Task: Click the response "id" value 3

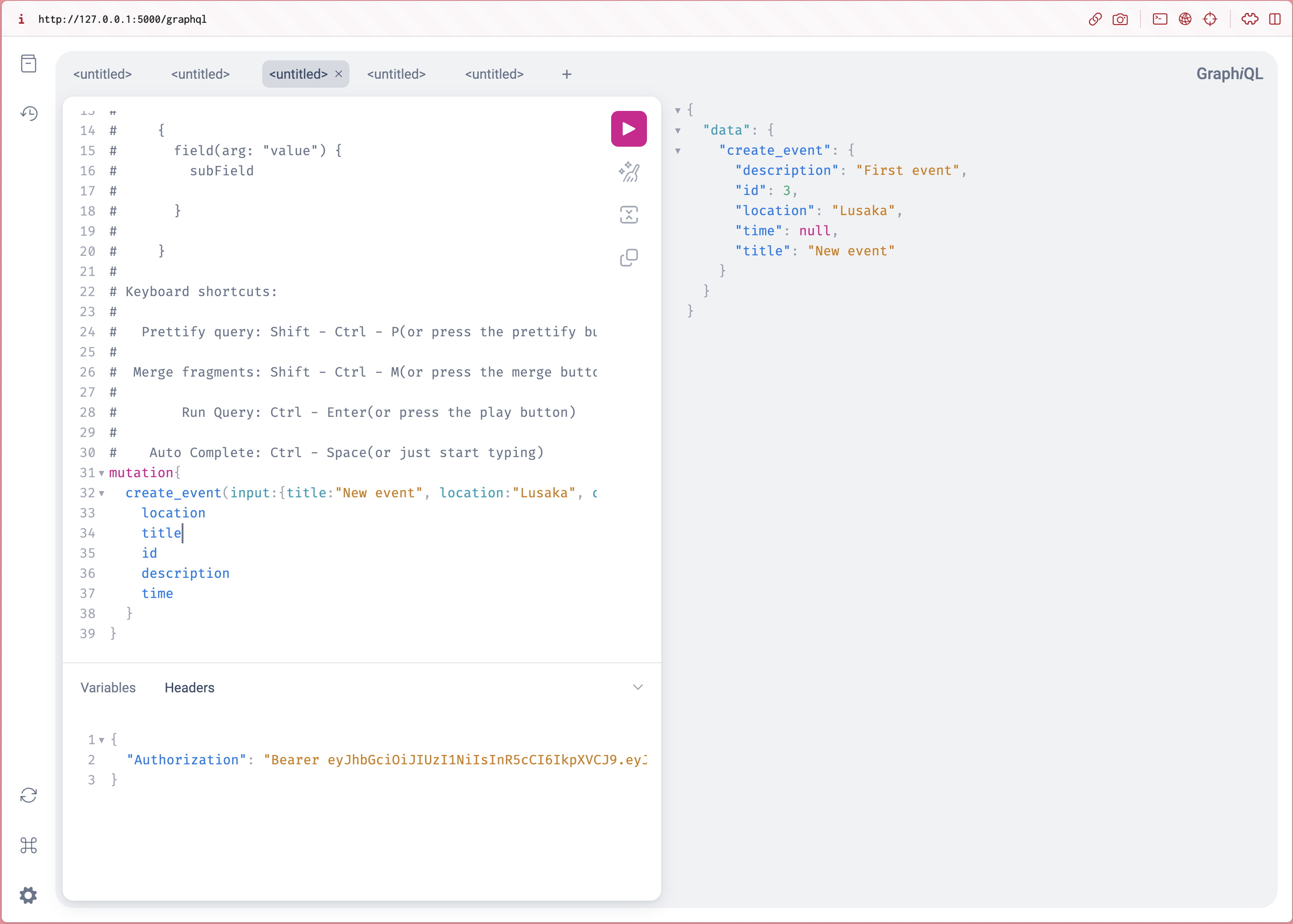Action: [x=787, y=190]
